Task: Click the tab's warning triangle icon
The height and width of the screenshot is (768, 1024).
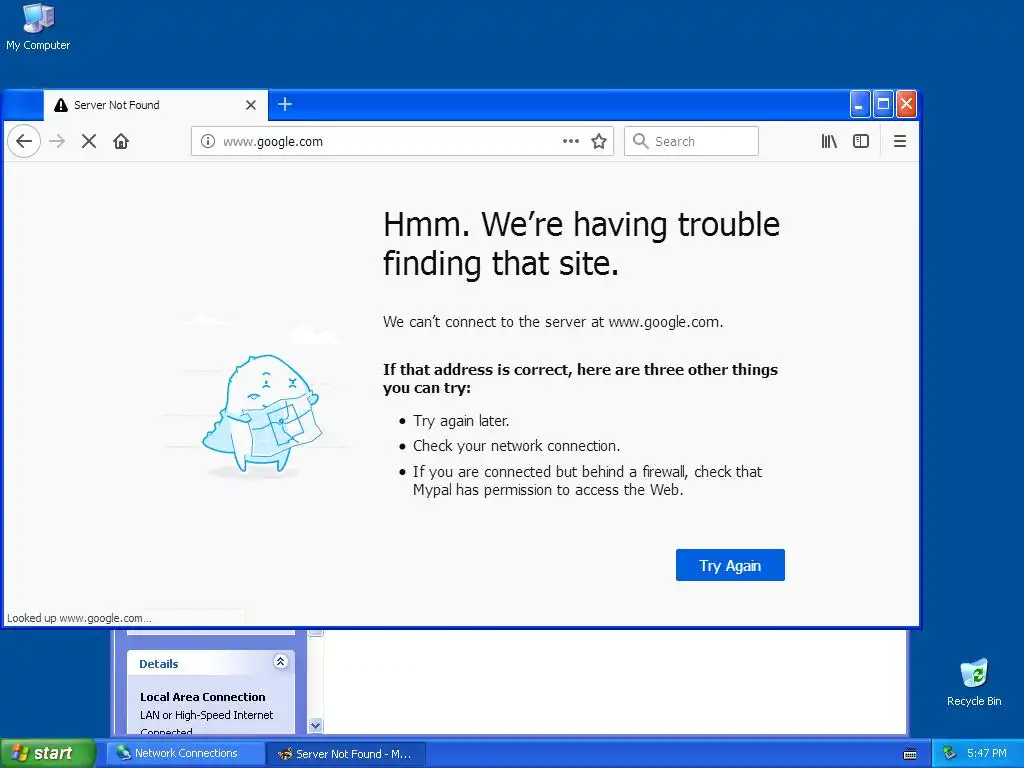Action: pos(61,105)
